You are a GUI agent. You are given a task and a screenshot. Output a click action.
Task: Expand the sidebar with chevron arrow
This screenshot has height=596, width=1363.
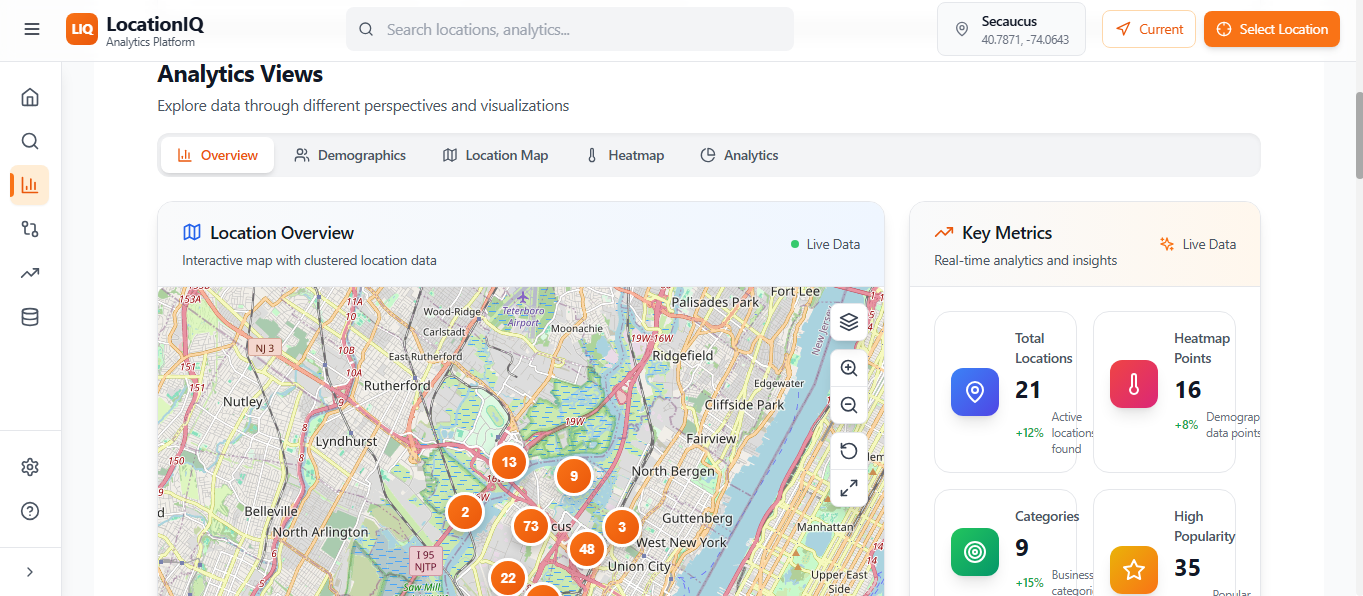30,572
